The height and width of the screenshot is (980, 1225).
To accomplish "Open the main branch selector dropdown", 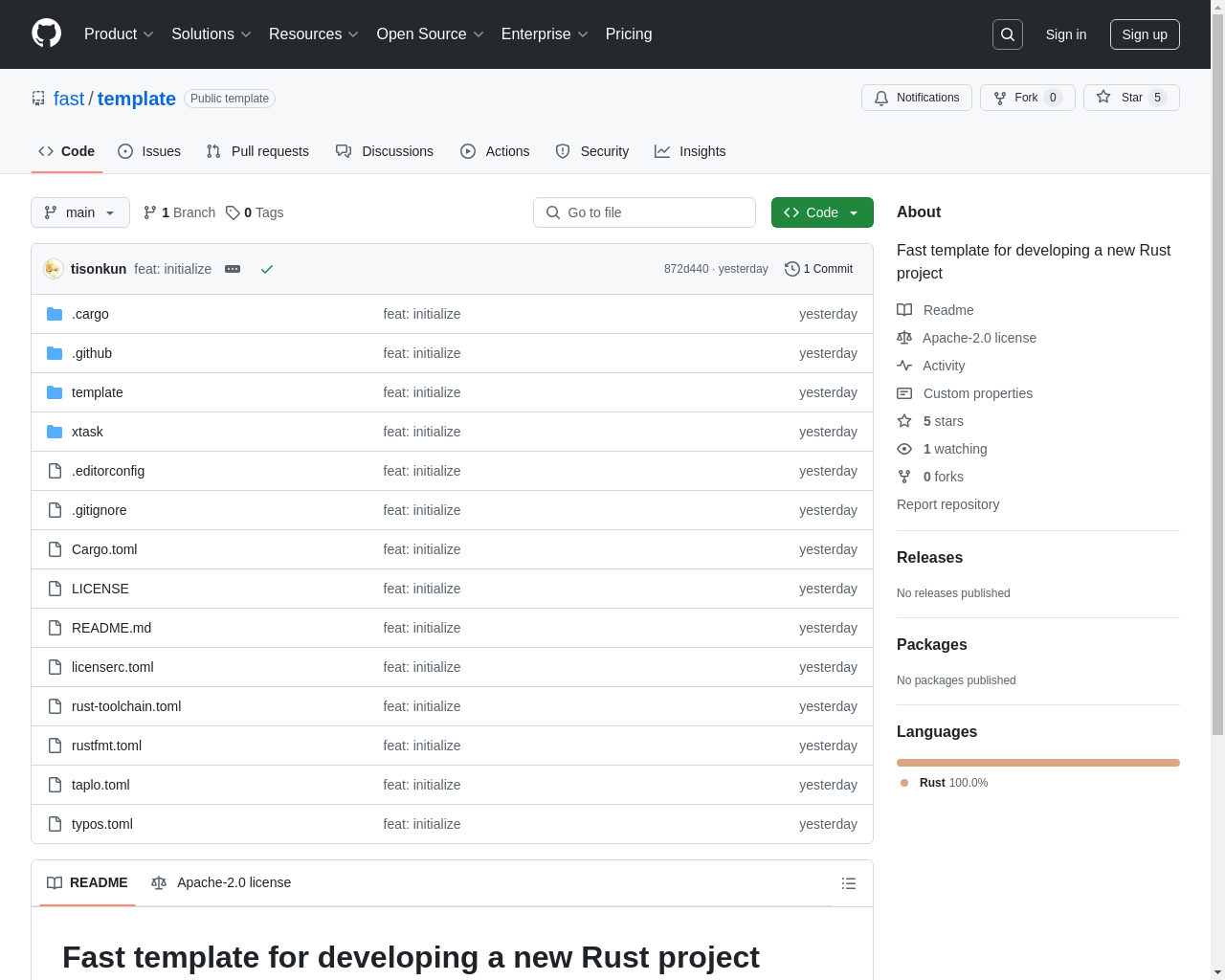I will coord(80,212).
